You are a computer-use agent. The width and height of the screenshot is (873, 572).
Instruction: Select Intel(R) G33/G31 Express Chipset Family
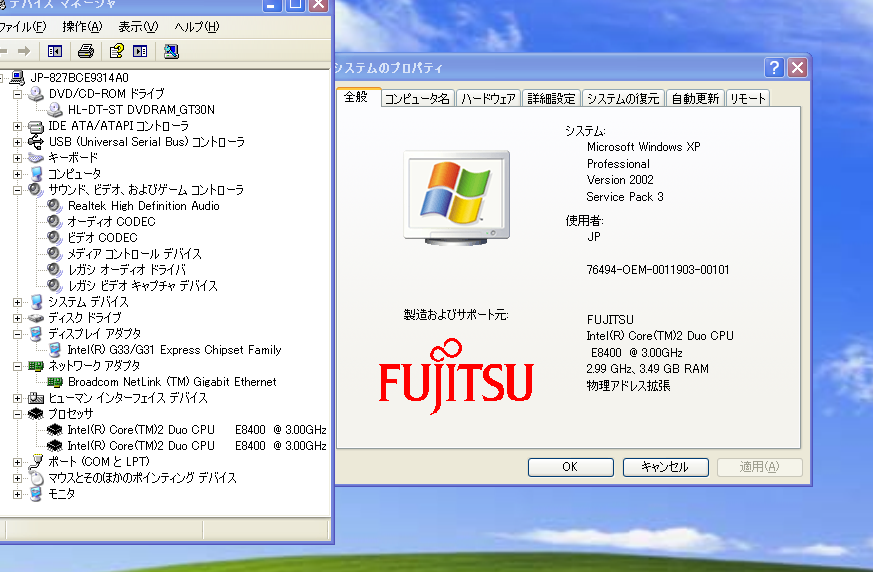point(174,350)
